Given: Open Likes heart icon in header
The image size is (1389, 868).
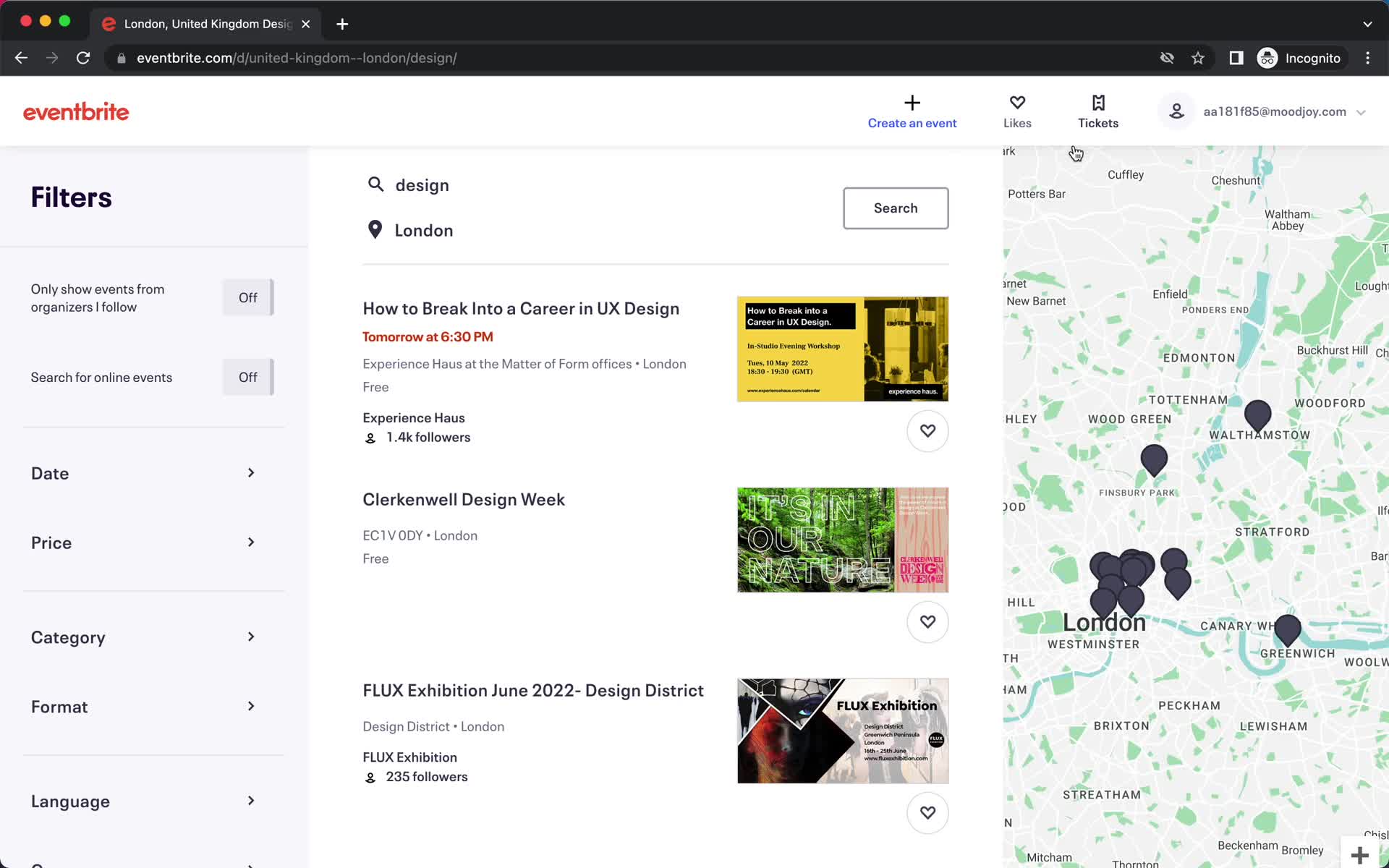Looking at the screenshot, I should 1017,103.
